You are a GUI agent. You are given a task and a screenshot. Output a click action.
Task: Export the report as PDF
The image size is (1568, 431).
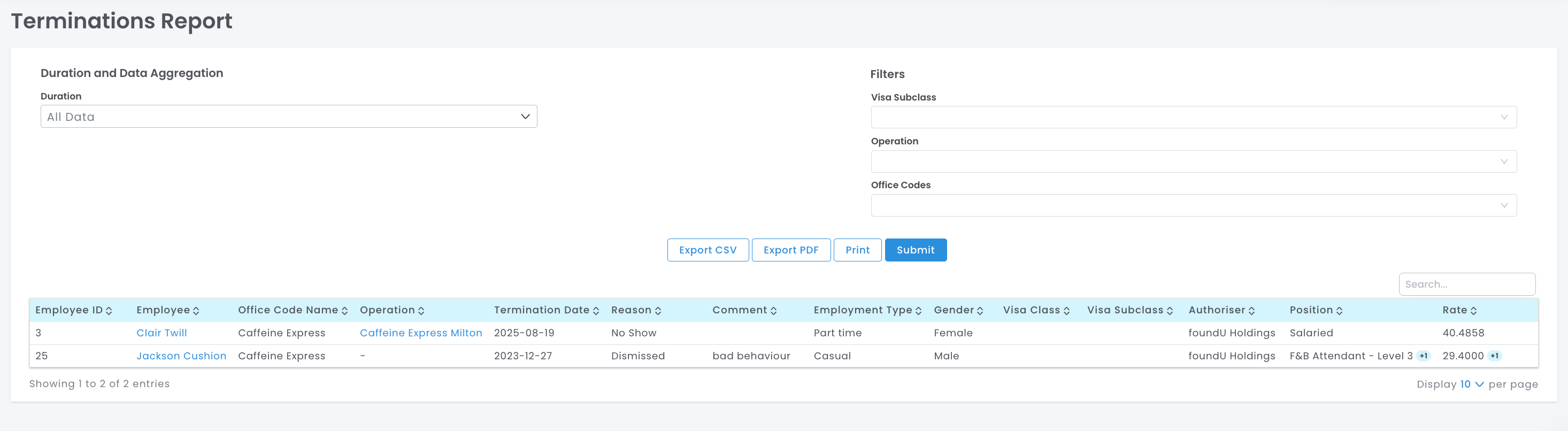tap(790, 250)
